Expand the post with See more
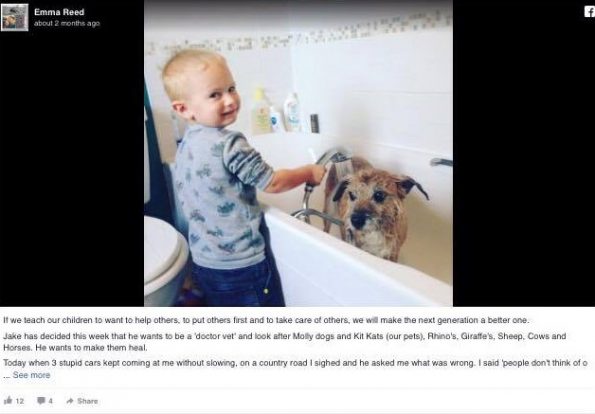The image size is (595, 414). coord(31,375)
